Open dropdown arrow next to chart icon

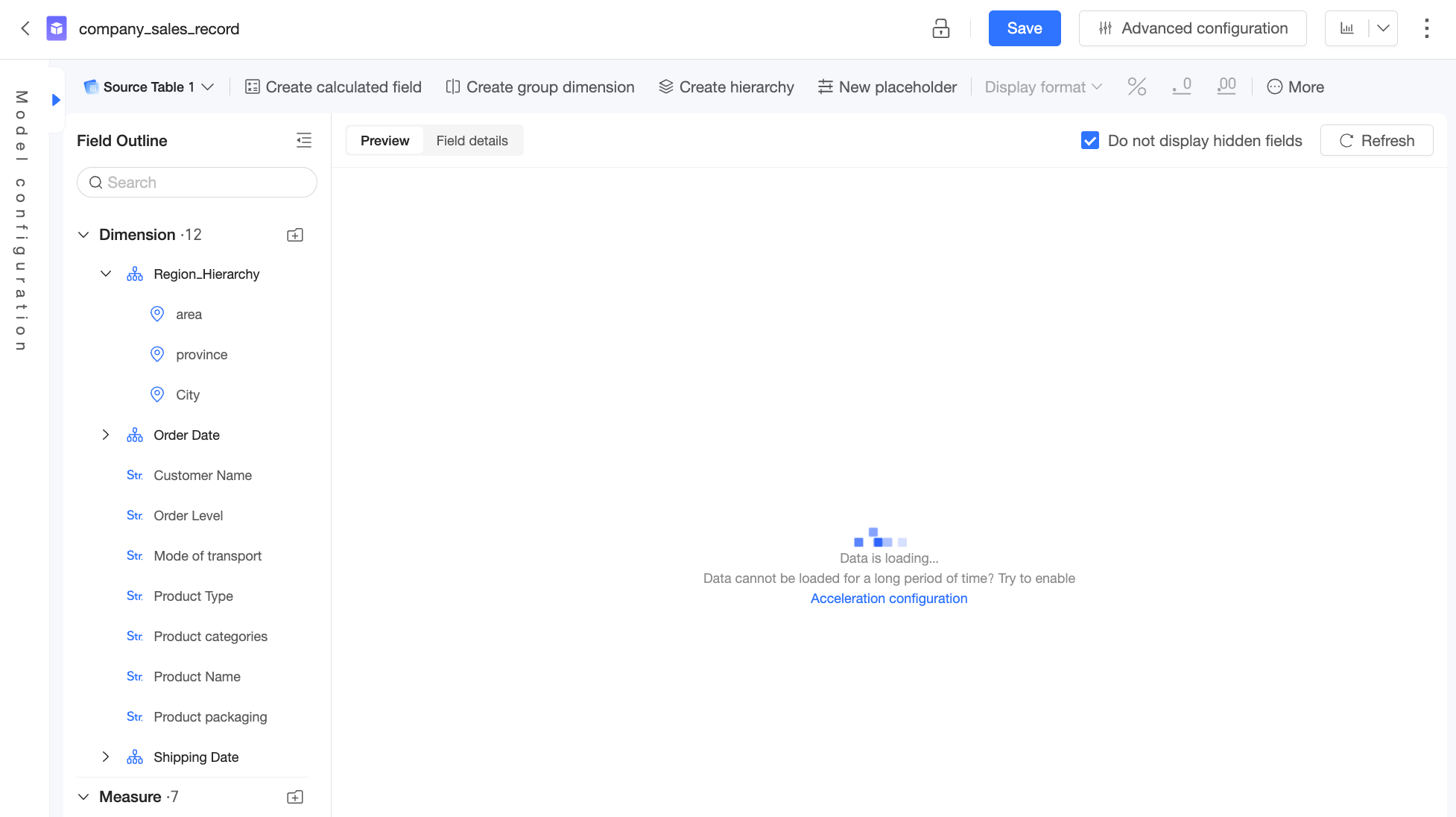point(1384,28)
